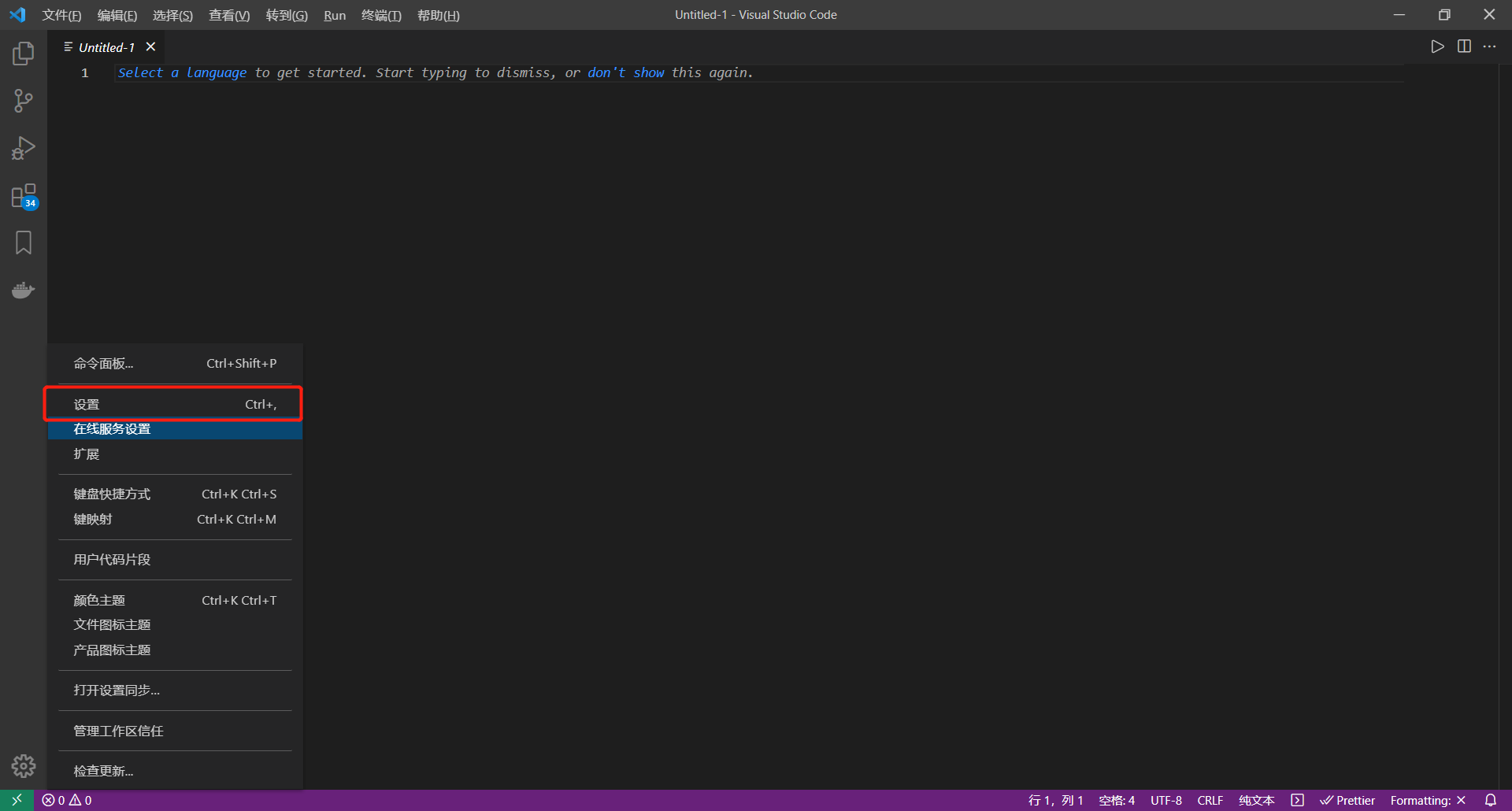Split the editor to the right

(1464, 46)
